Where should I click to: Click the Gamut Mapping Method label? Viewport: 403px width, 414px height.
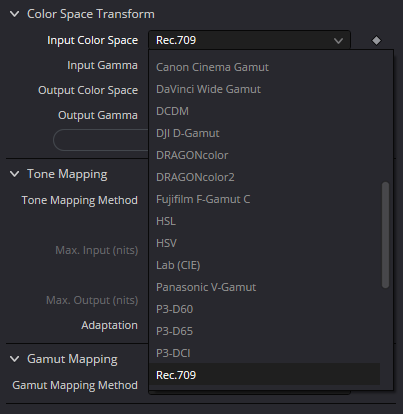(75, 385)
